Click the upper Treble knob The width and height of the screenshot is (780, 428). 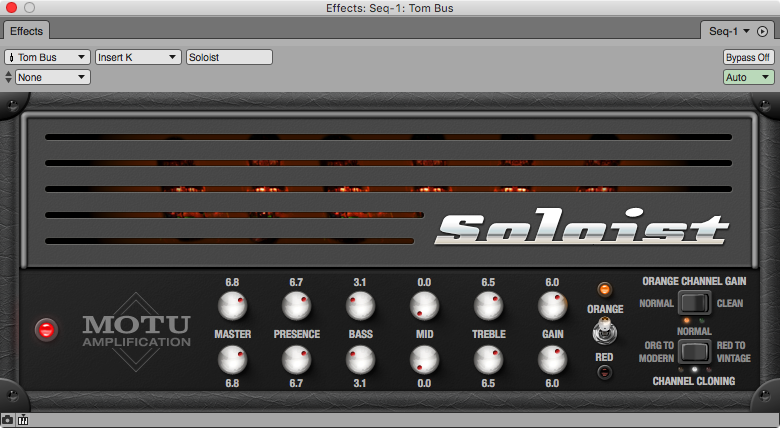[488, 305]
